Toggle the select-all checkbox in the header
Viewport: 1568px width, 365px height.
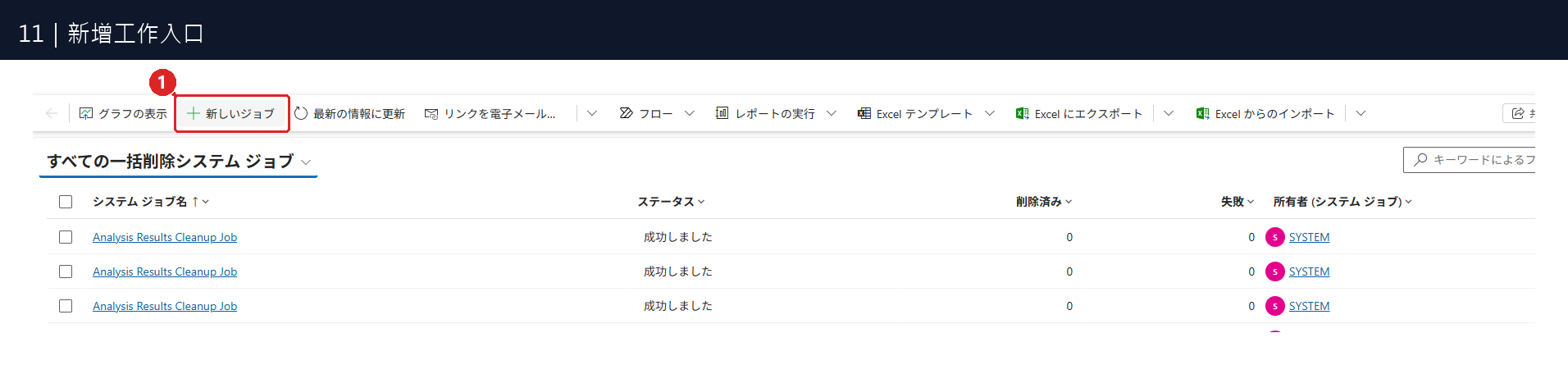pyautogui.click(x=66, y=202)
